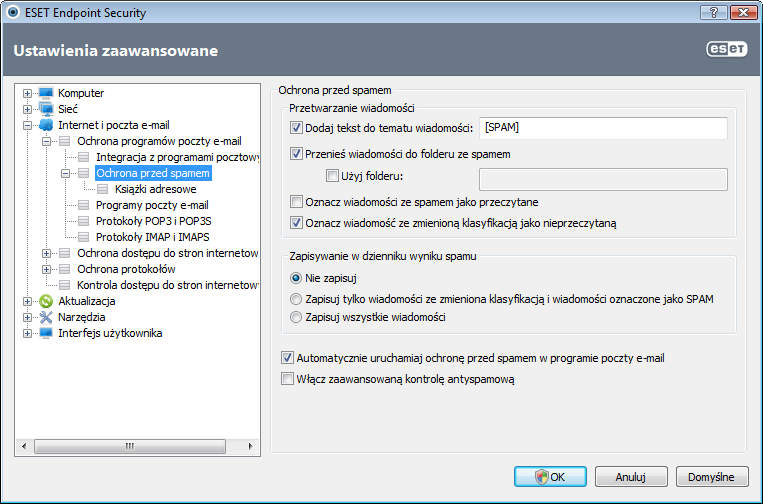Click the ESET eye icon in title bar
Viewport: 763px width, 504px height.
13,12
